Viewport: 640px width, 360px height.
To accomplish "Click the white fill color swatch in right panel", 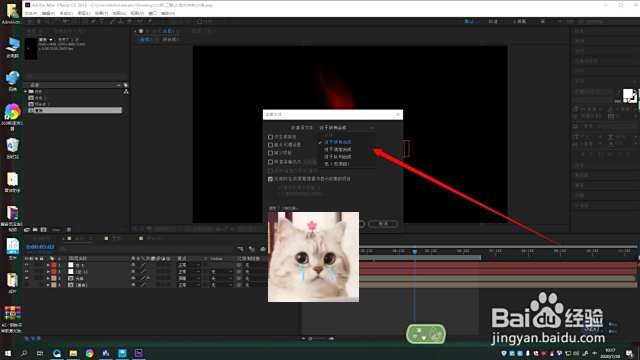I will 628,94.
